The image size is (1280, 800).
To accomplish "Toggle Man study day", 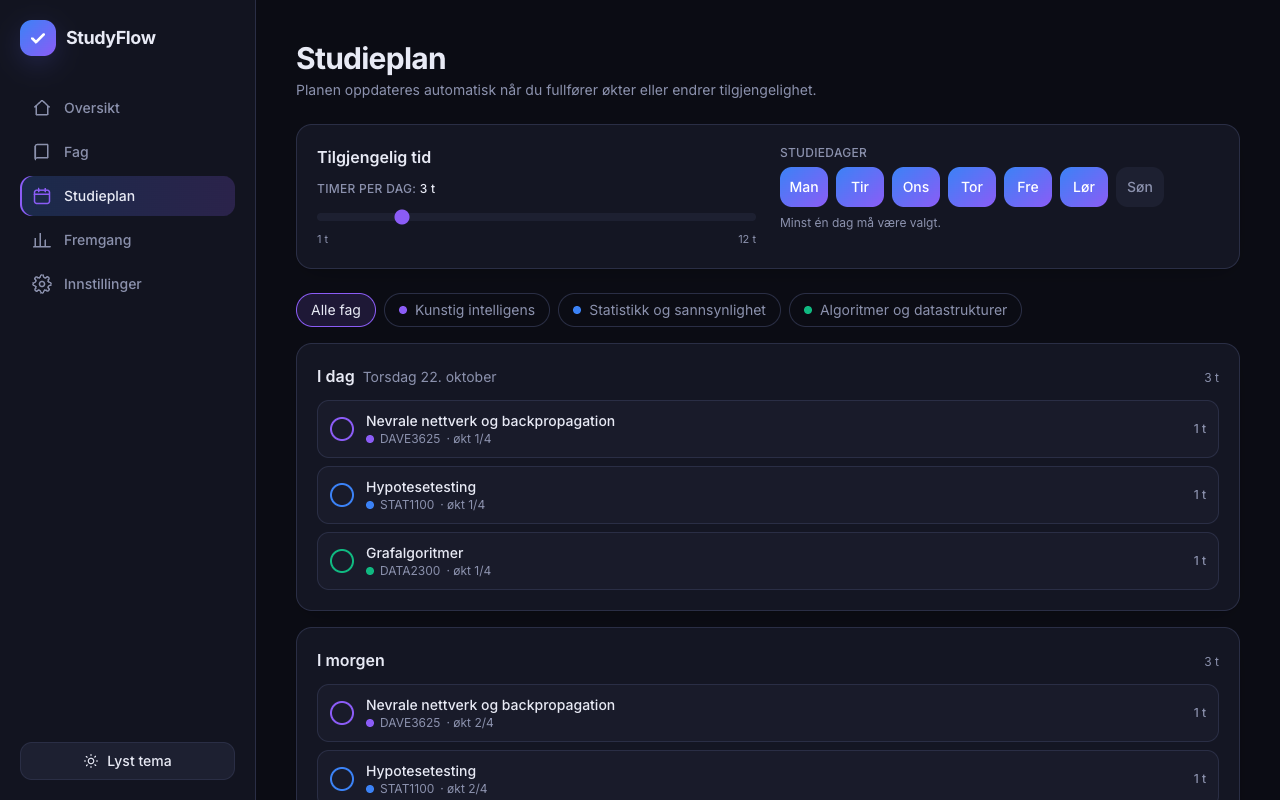I will 804,187.
